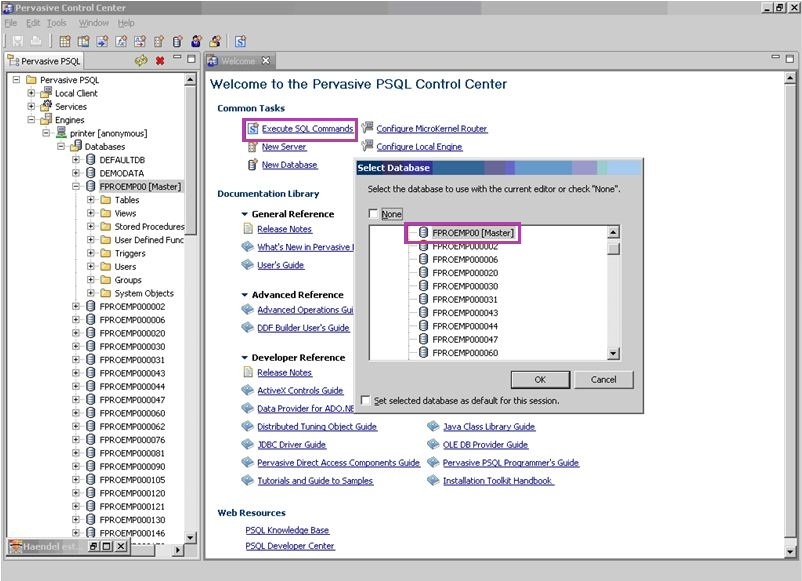The height and width of the screenshot is (581, 802).
Task: Click the New SQL Document toolbar icon
Action: [240, 41]
